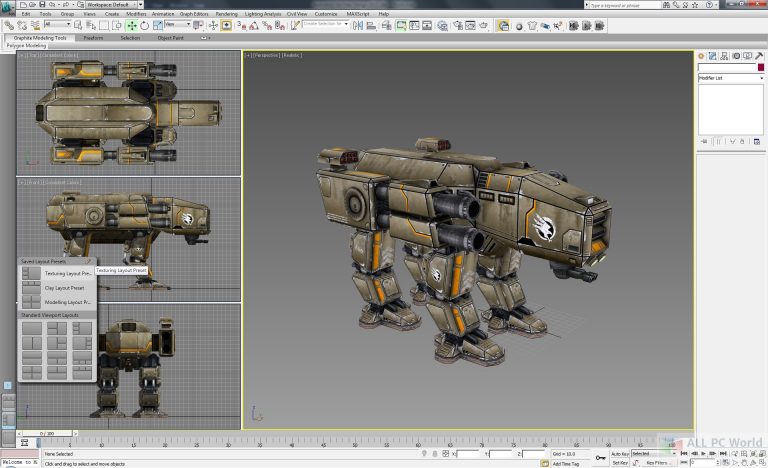Pick the first standard viewport layout thumbnail

pos(32,329)
